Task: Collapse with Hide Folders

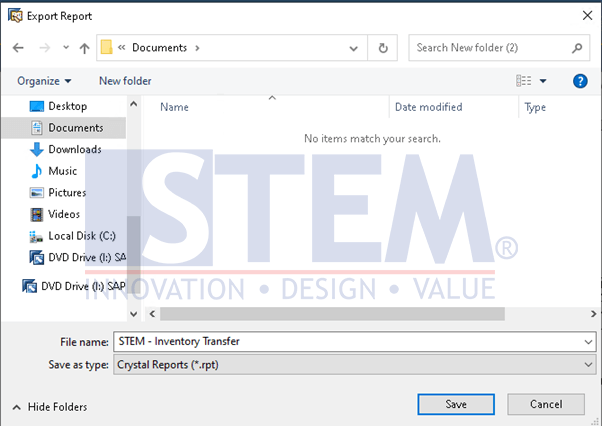Action: coord(50,407)
